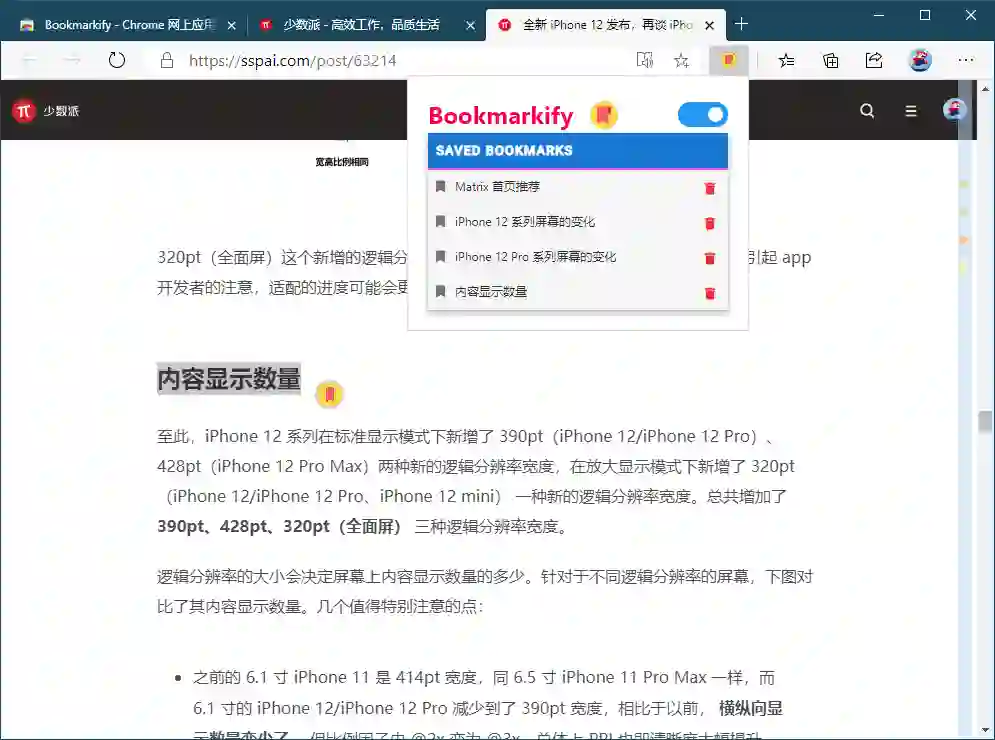Click the image caption 宽高比例相同
995x740 pixels.
coord(342,162)
